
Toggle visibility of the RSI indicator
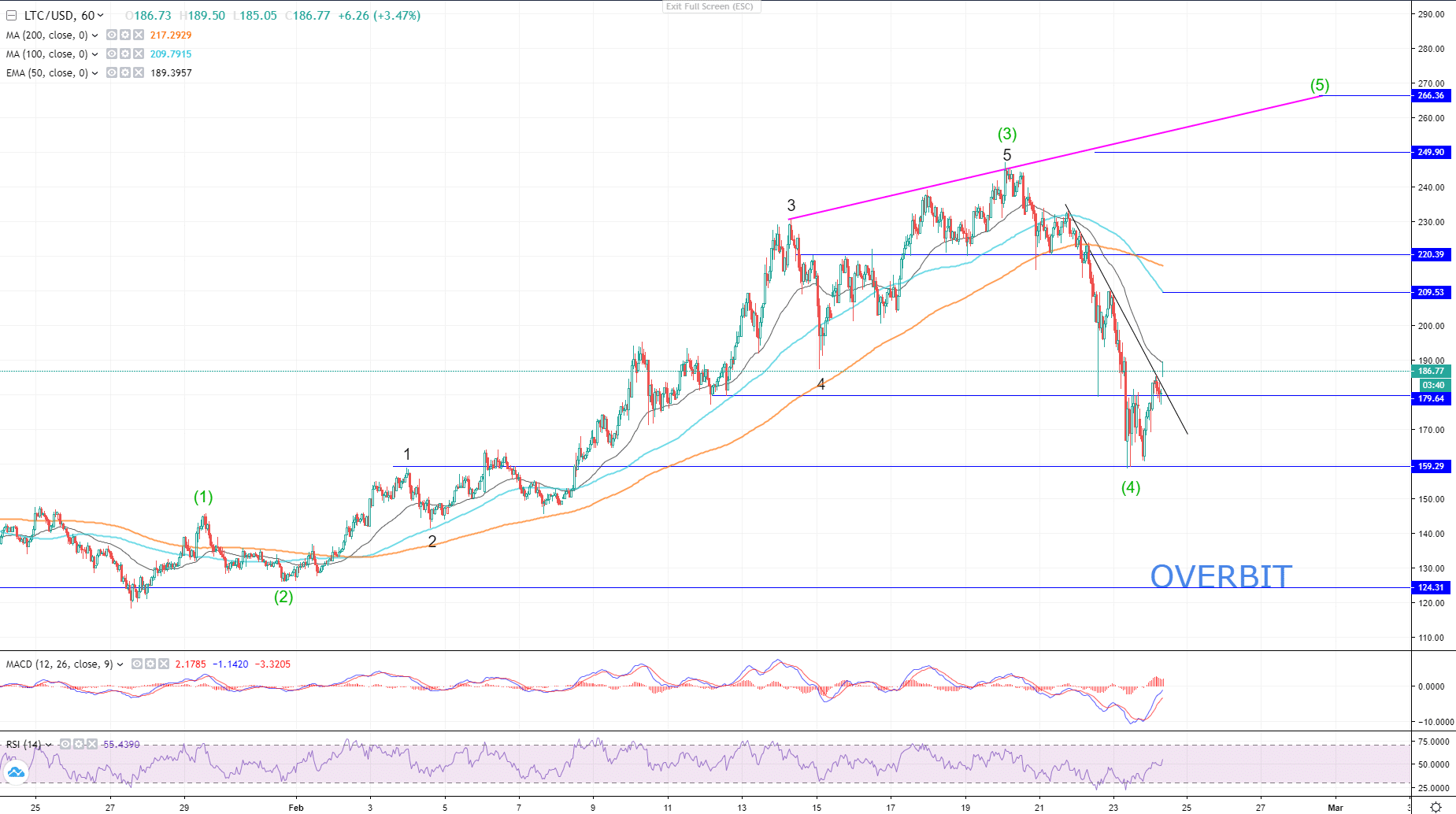(66, 744)
